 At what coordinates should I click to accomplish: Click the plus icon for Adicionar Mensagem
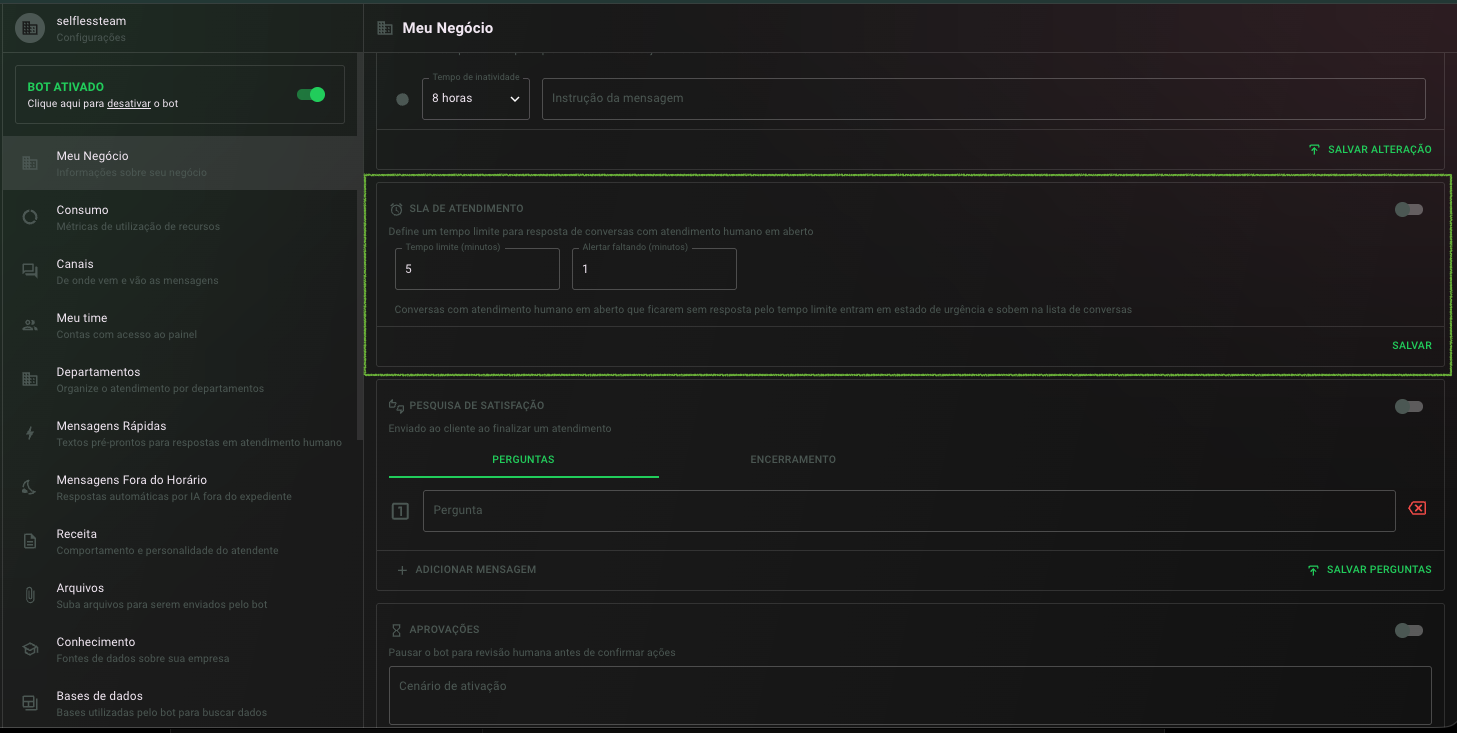402,570
